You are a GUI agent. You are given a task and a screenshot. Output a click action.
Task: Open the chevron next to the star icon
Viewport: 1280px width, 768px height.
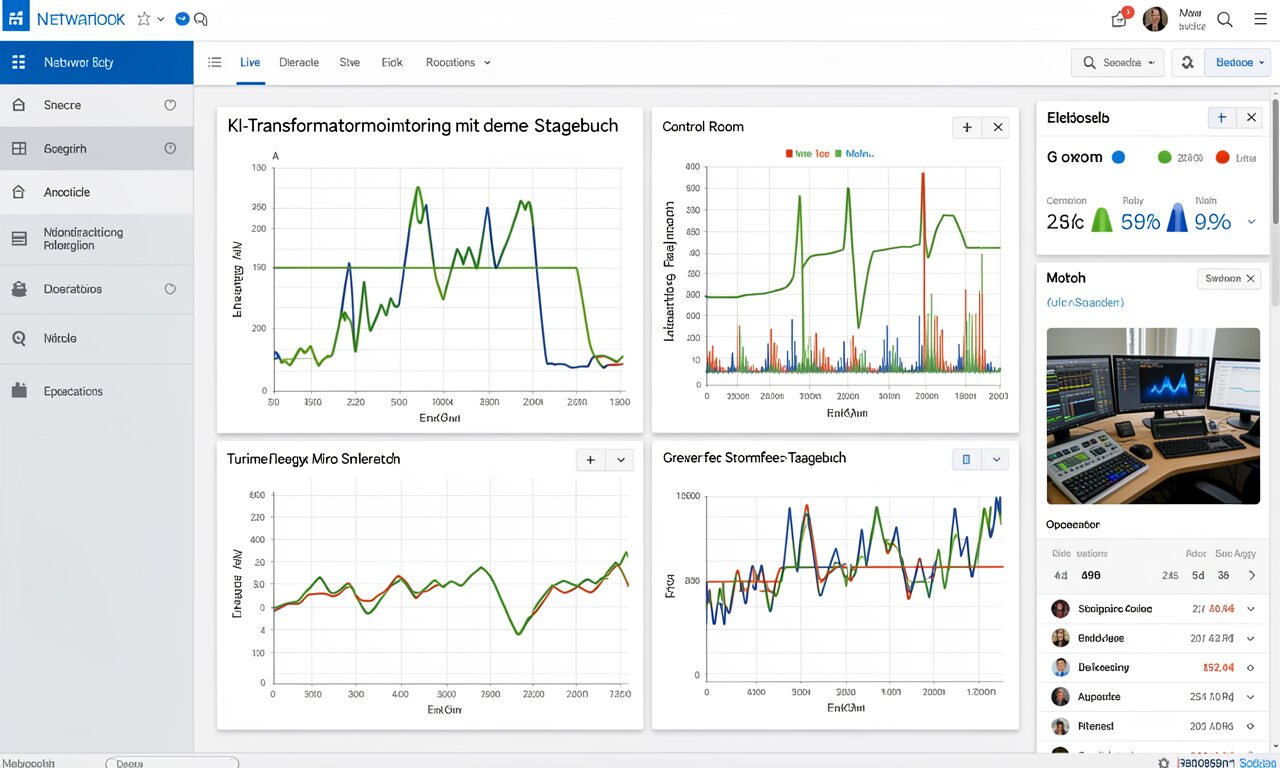click(x=160, y=19)
